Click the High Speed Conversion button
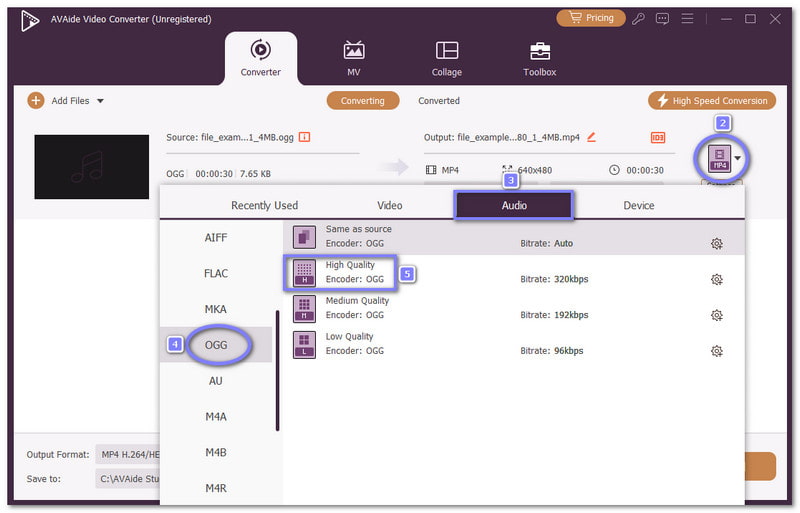This screenshot has height=513, width=800. [x=712, y=101]
